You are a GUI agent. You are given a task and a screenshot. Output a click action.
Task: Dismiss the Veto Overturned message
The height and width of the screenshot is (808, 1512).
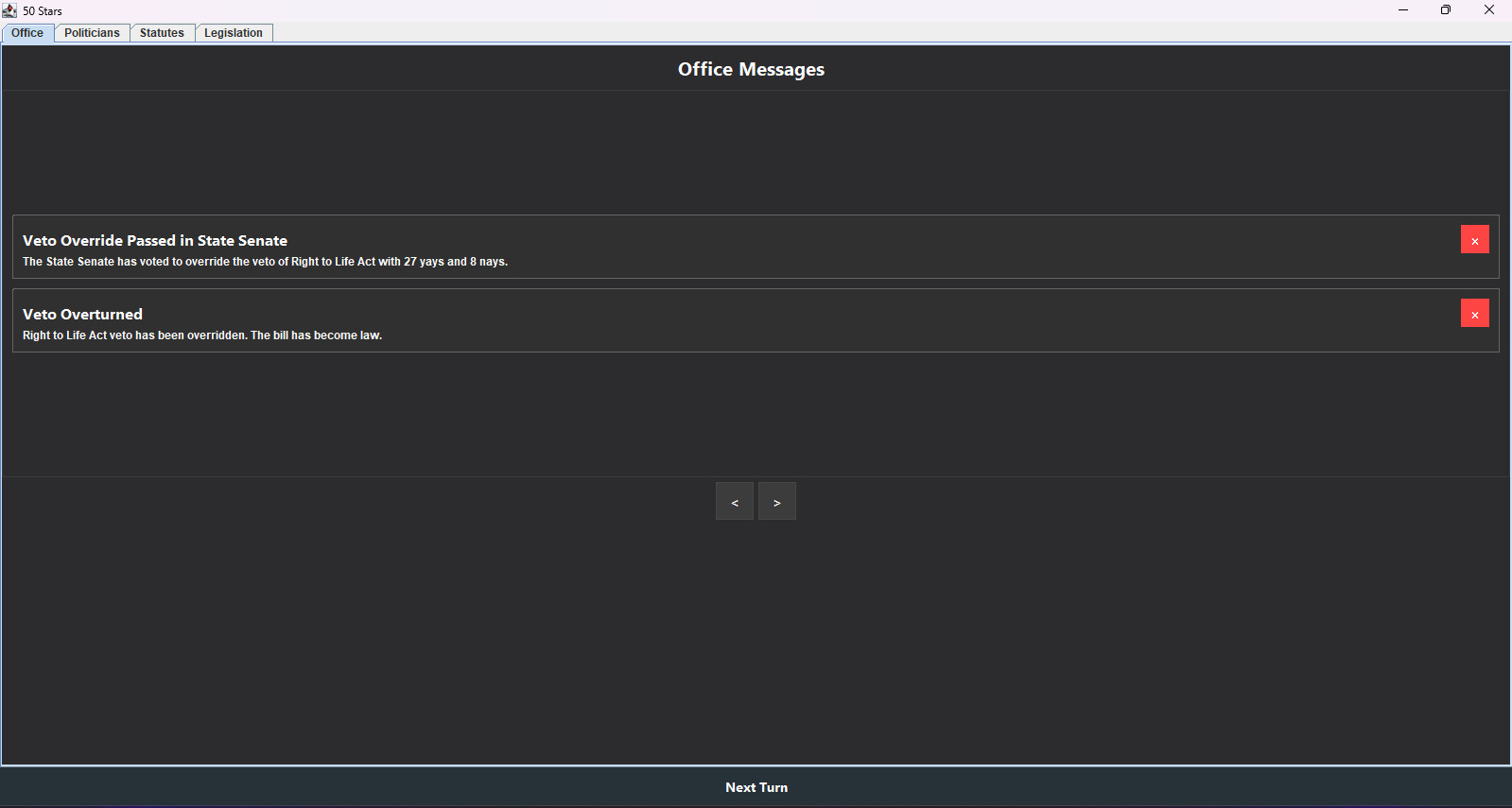(x=1474, y=313)
